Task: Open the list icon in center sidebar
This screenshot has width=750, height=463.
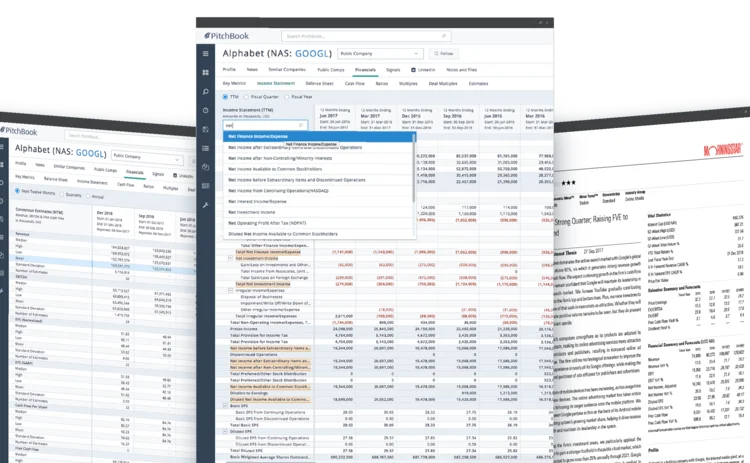Action: pos(205,148)
